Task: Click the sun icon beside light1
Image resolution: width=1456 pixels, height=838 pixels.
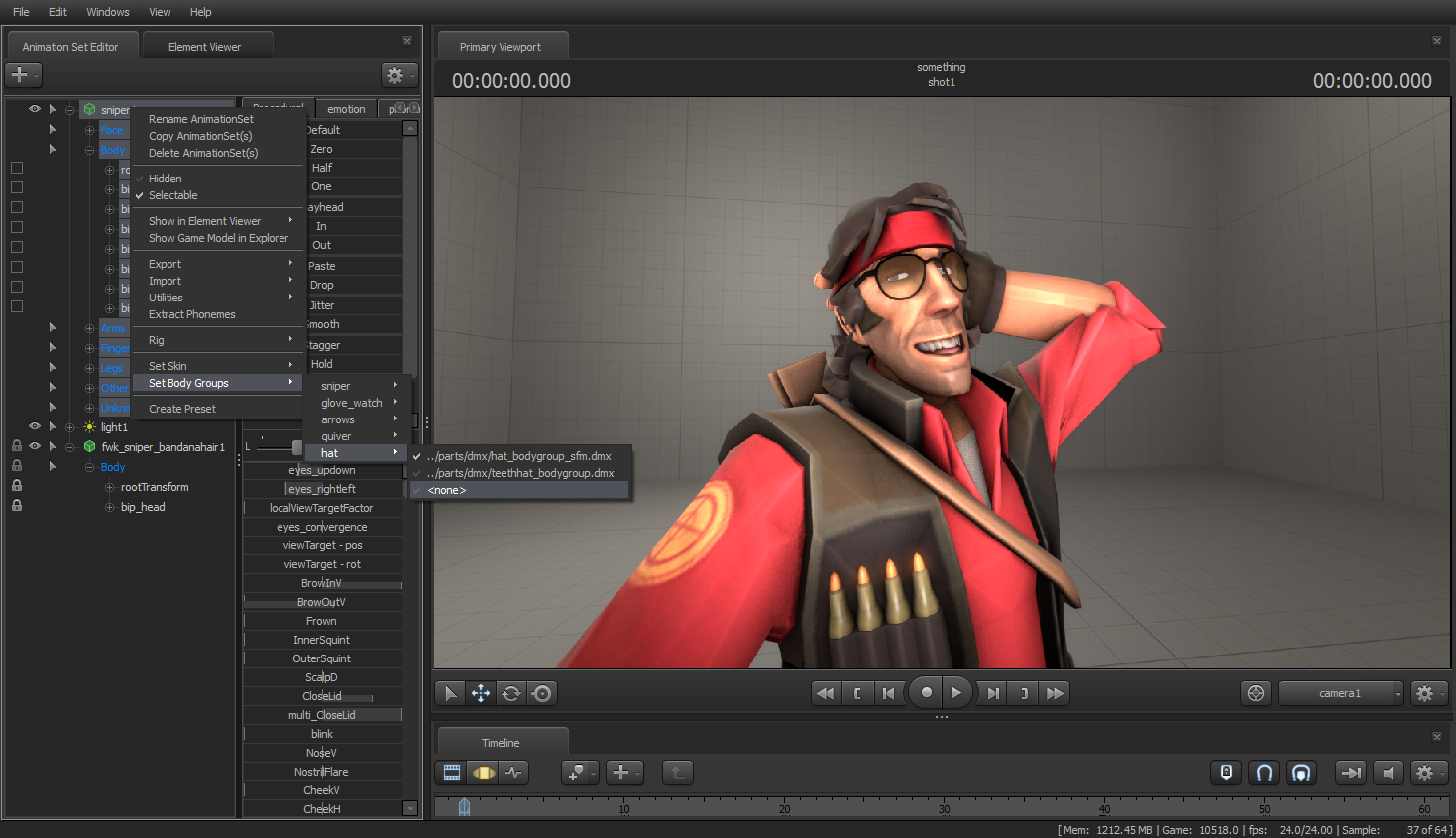Action: coord(89,427)
